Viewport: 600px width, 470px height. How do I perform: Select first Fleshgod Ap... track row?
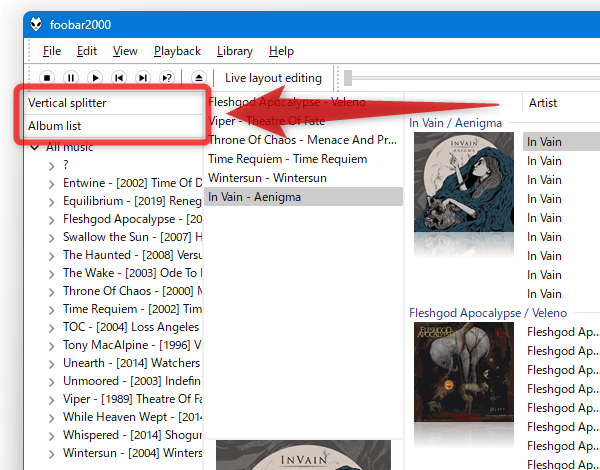[x=561, y=332]
